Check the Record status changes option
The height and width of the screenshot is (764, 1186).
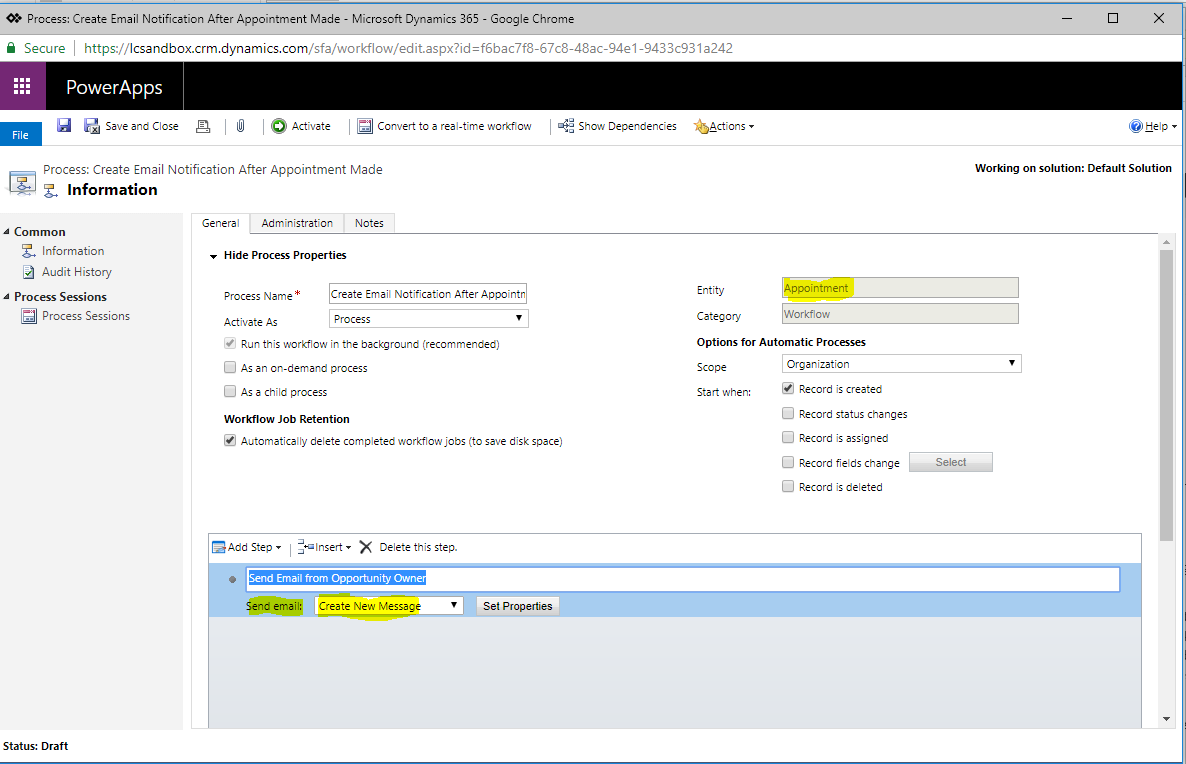(x=788, y=413)
